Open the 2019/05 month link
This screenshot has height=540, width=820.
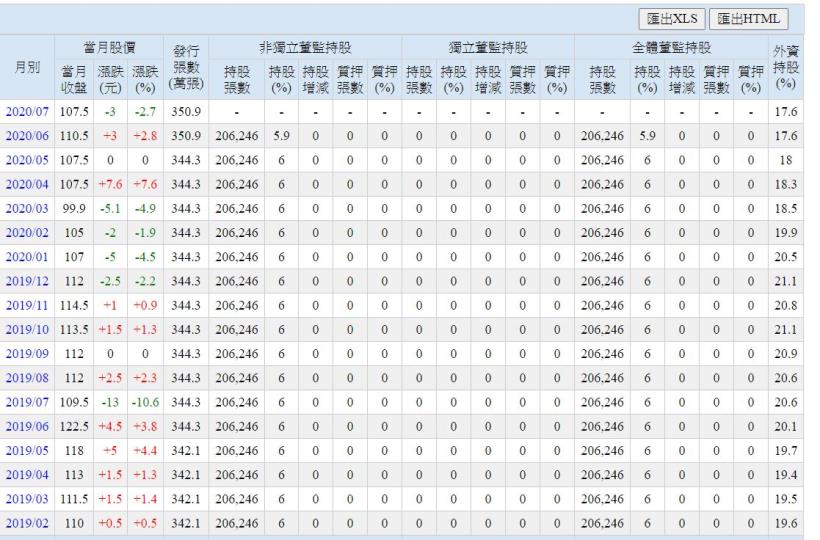pyautogui.click(x=27, y=451)
